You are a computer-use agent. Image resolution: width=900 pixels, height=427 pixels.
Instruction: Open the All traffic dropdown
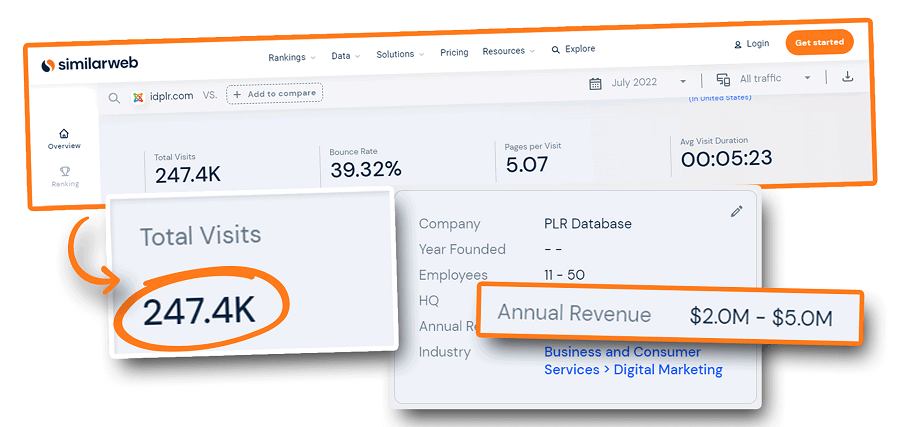(775, 79)
